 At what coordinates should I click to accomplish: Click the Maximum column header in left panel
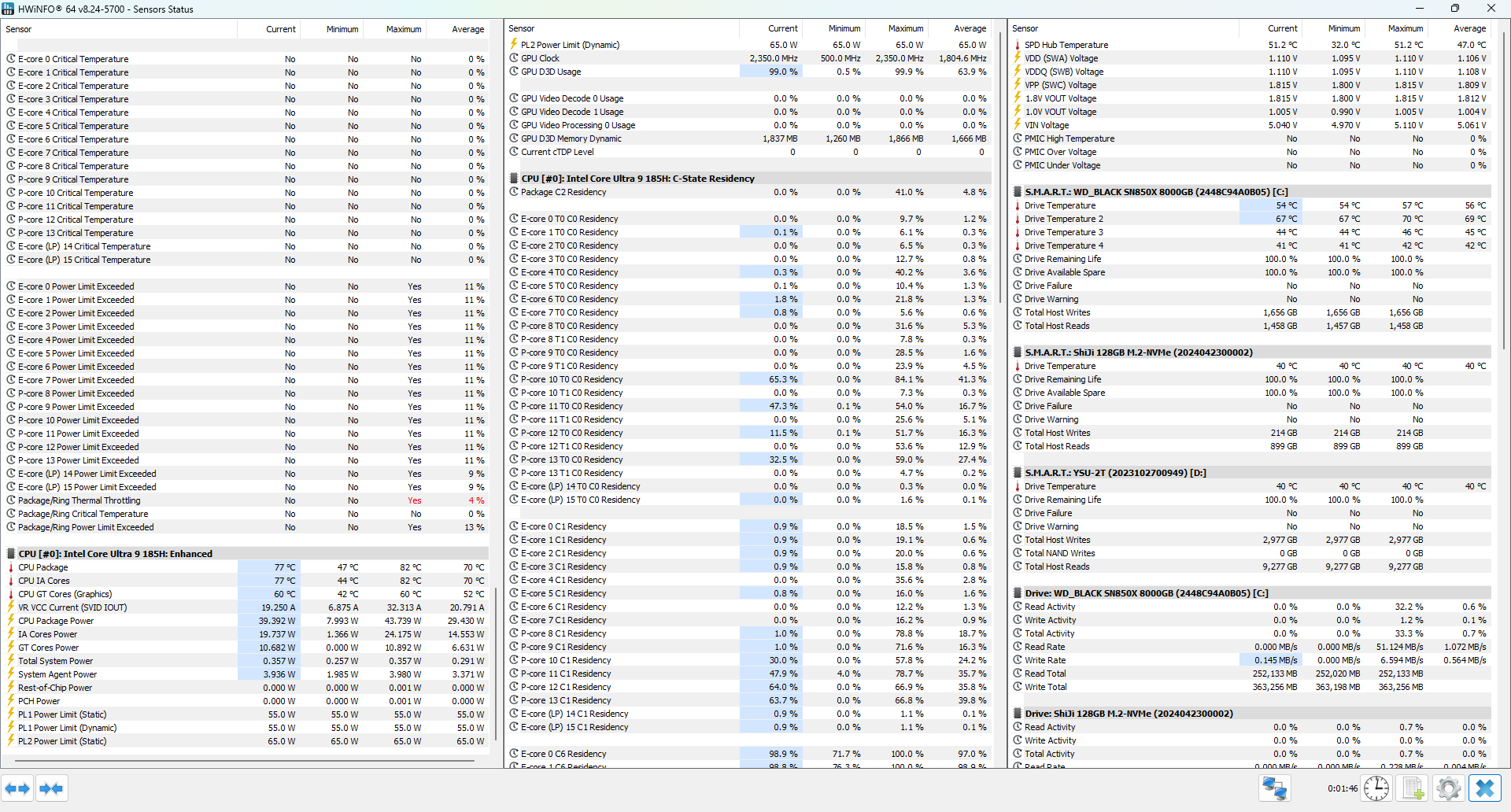pos(403,29)
